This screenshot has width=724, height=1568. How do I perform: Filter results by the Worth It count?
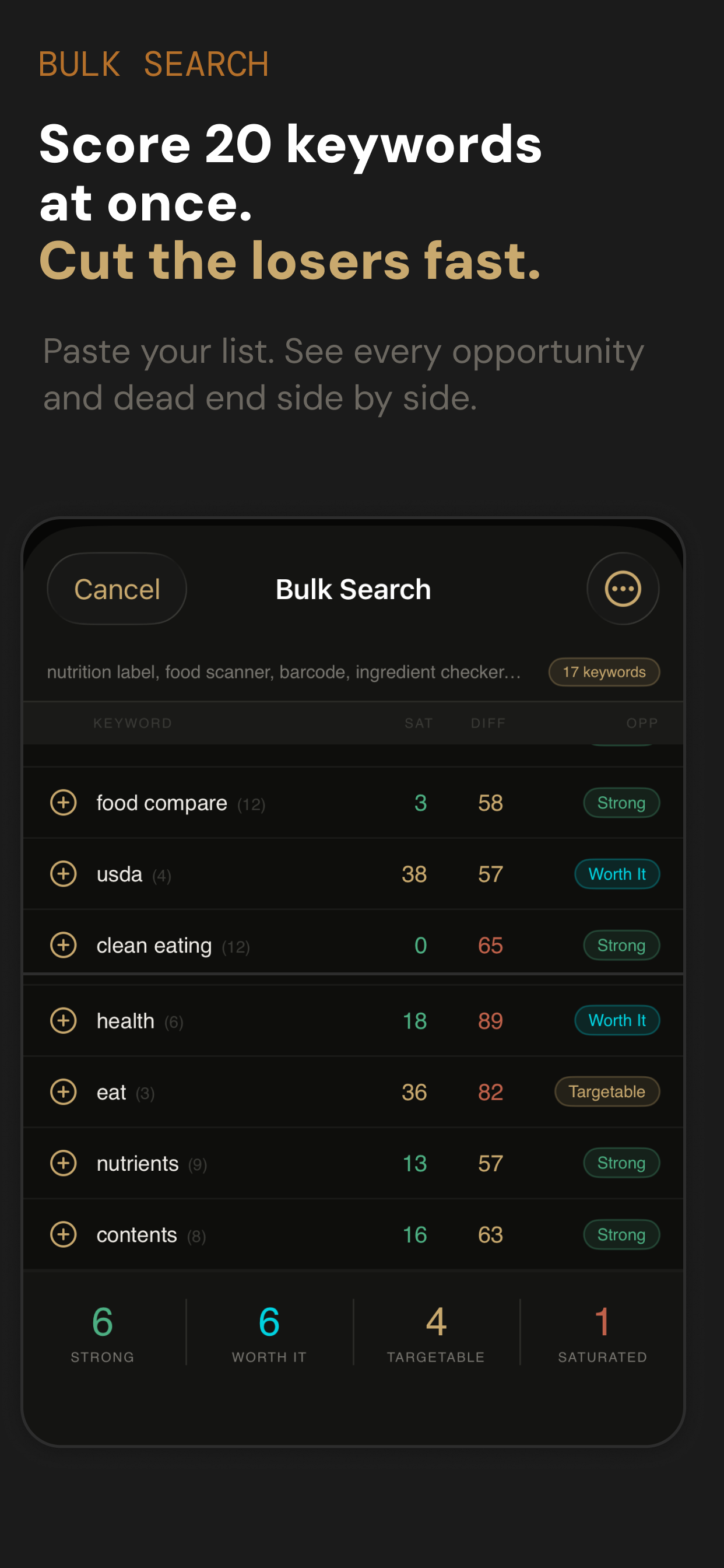[269, 1332]
